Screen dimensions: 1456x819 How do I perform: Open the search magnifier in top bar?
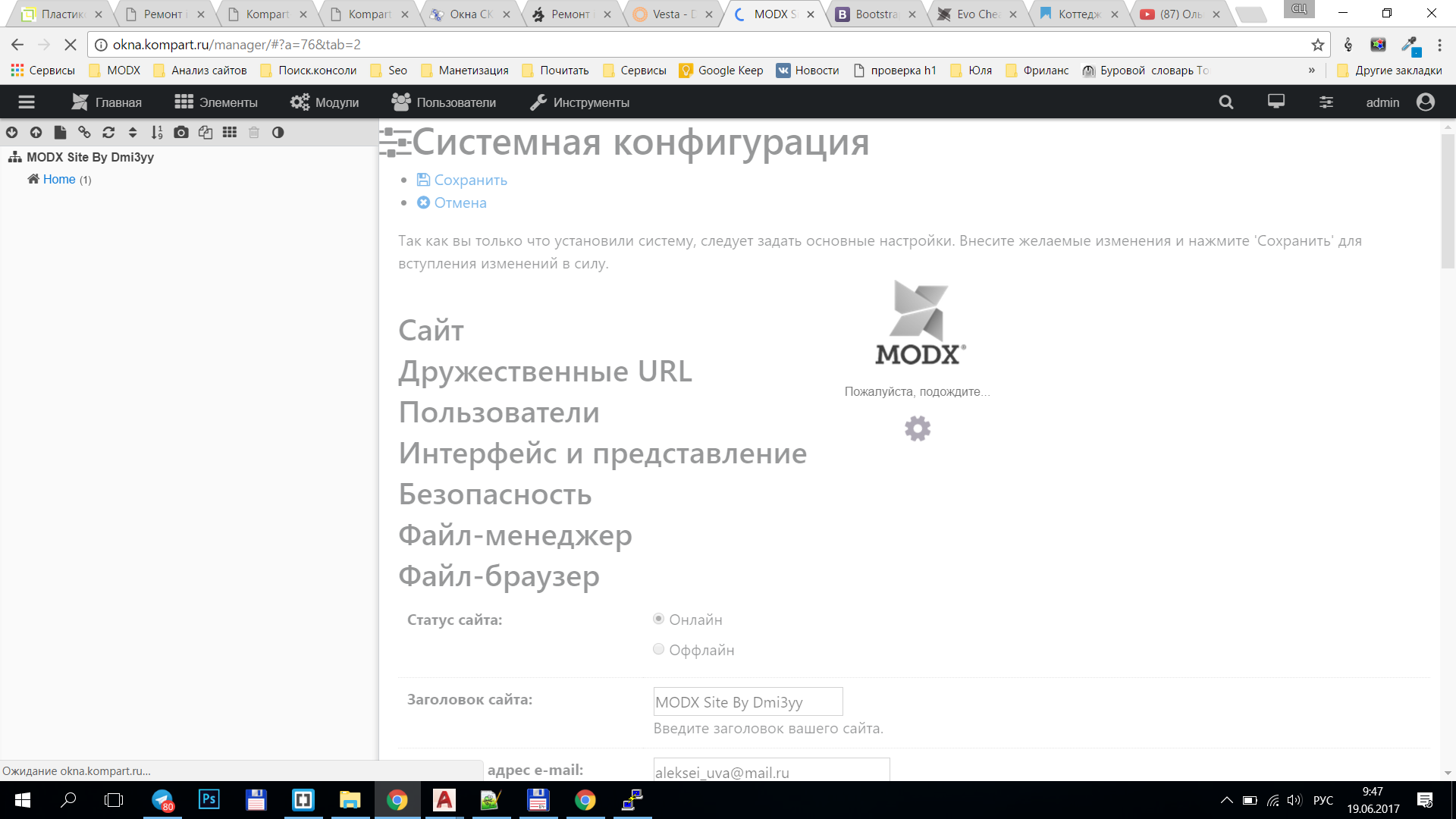pyautogui.click(x=1225, y=102)
